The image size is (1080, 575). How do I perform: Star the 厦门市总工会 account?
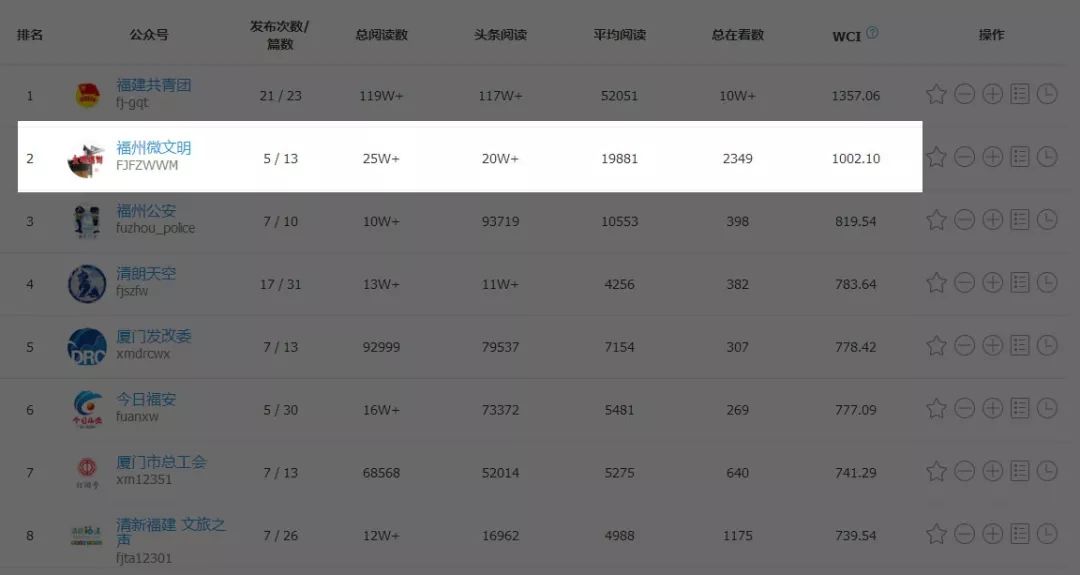click(x=936, y=471)
